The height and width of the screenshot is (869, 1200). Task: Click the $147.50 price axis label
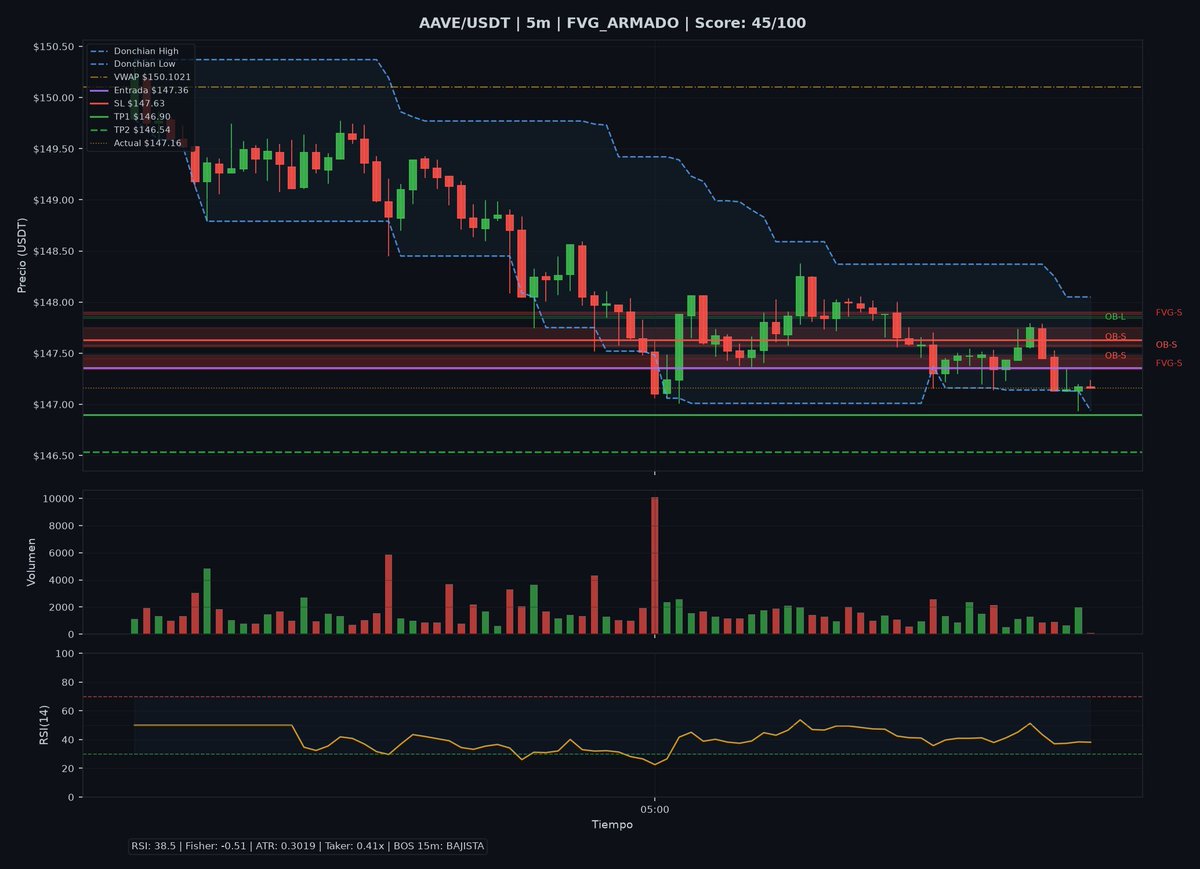coord(53,354)
